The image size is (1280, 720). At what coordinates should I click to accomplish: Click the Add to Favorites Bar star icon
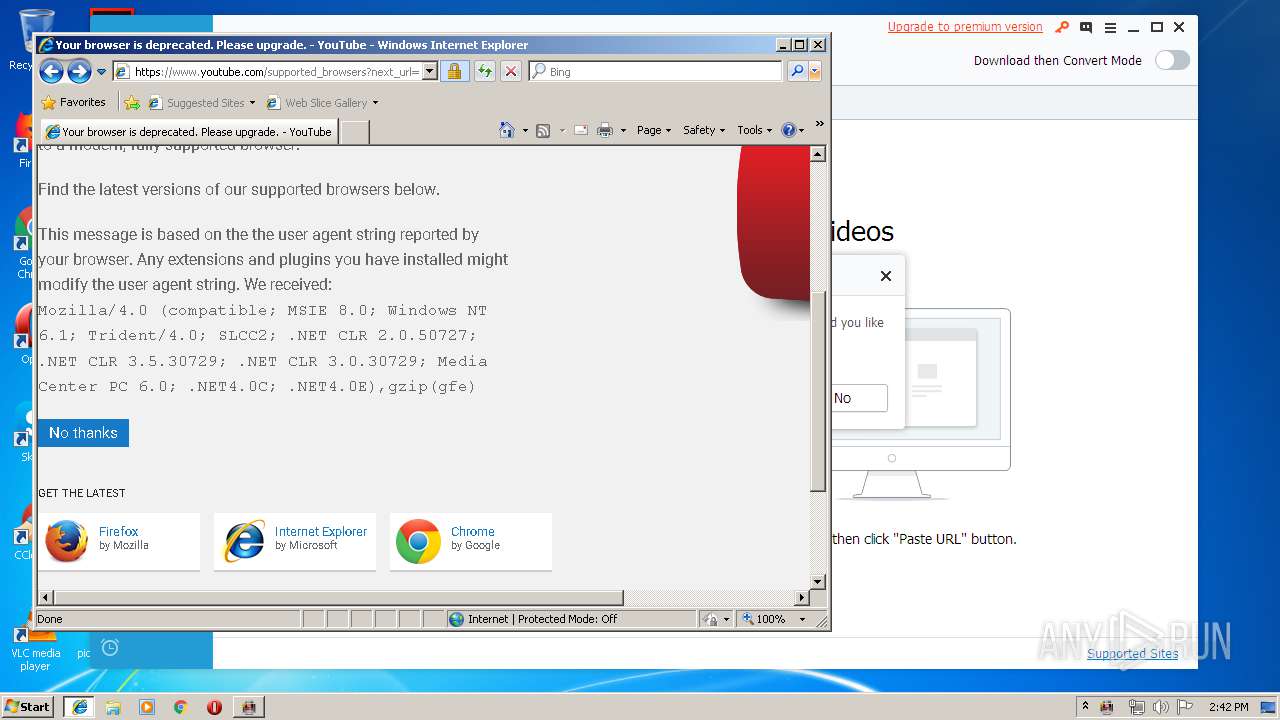pos(132,102)
